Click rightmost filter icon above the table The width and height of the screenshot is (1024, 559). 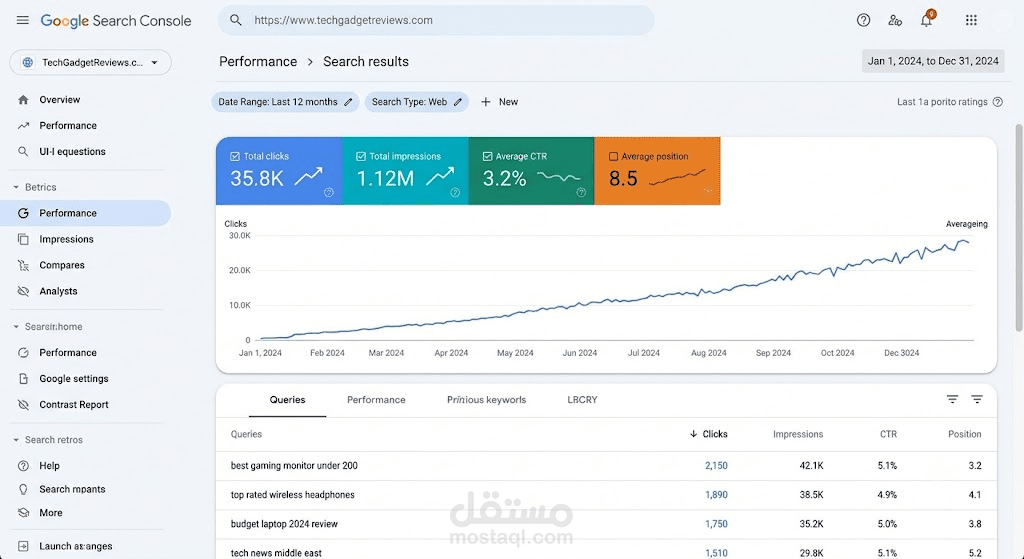(x=977, y=399)
